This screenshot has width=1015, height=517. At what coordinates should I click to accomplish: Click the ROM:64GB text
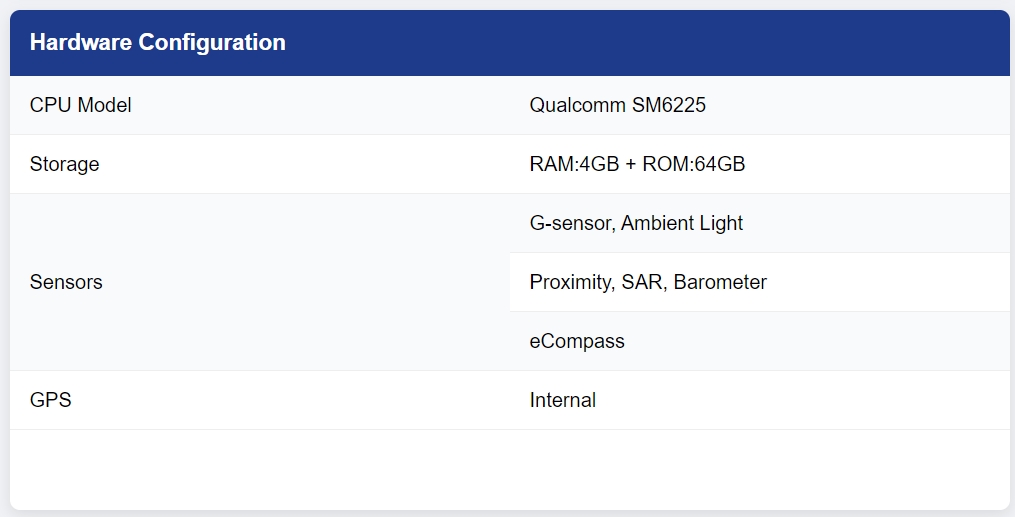694,164
